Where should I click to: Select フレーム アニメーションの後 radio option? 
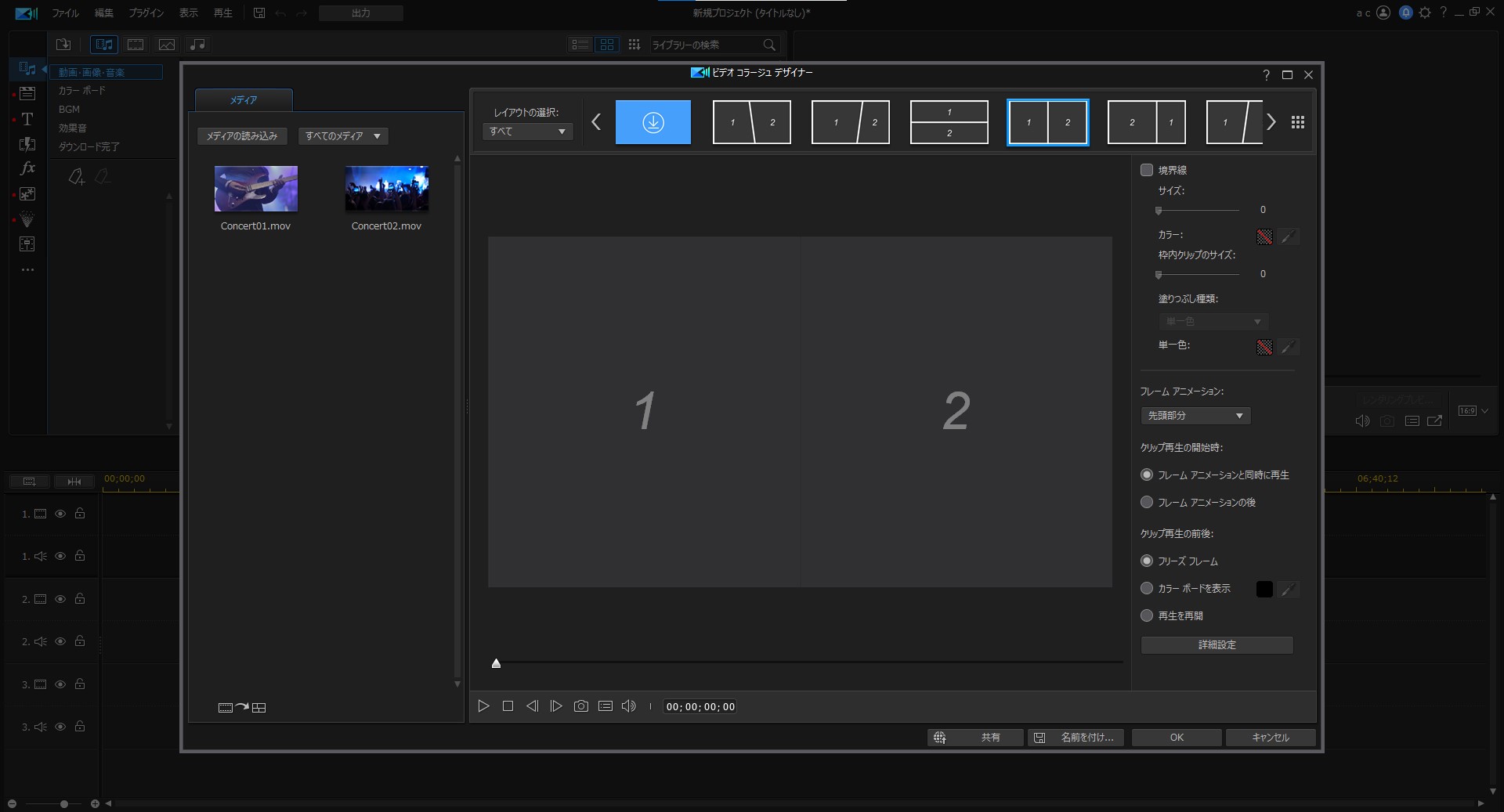pos(1147,503)
